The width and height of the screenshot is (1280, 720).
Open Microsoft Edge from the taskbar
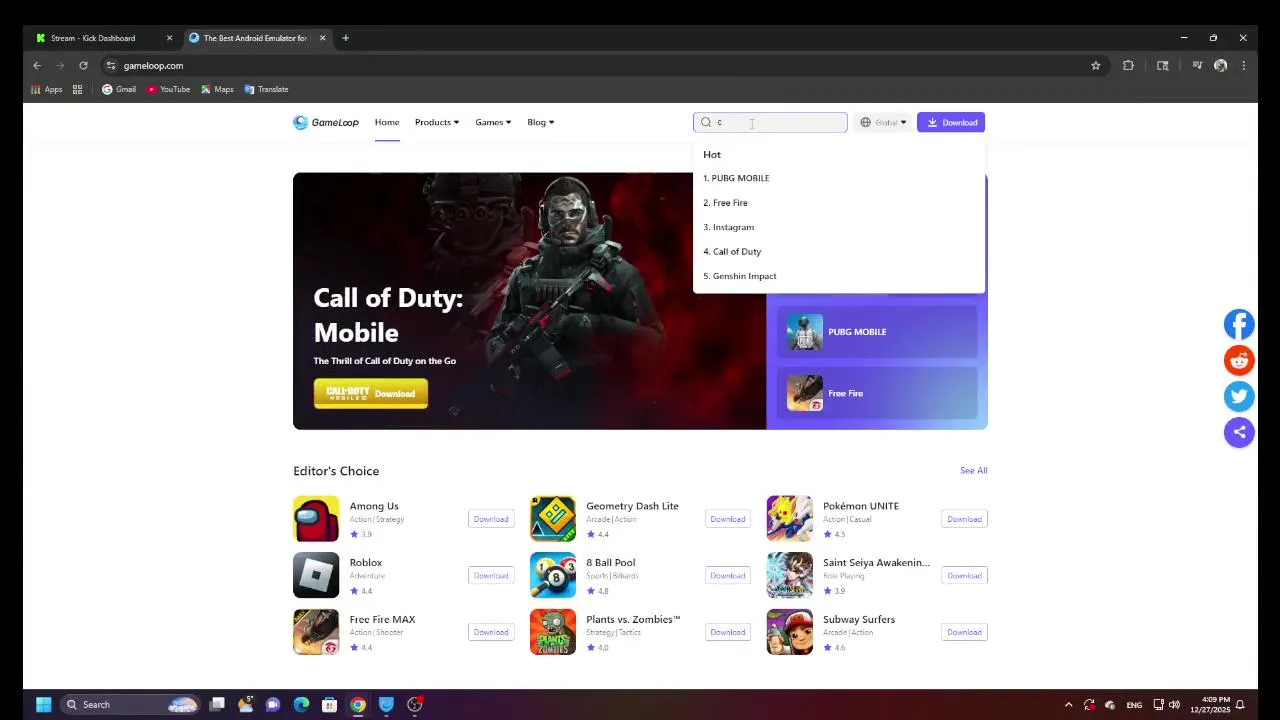click(x=301, y=705)
